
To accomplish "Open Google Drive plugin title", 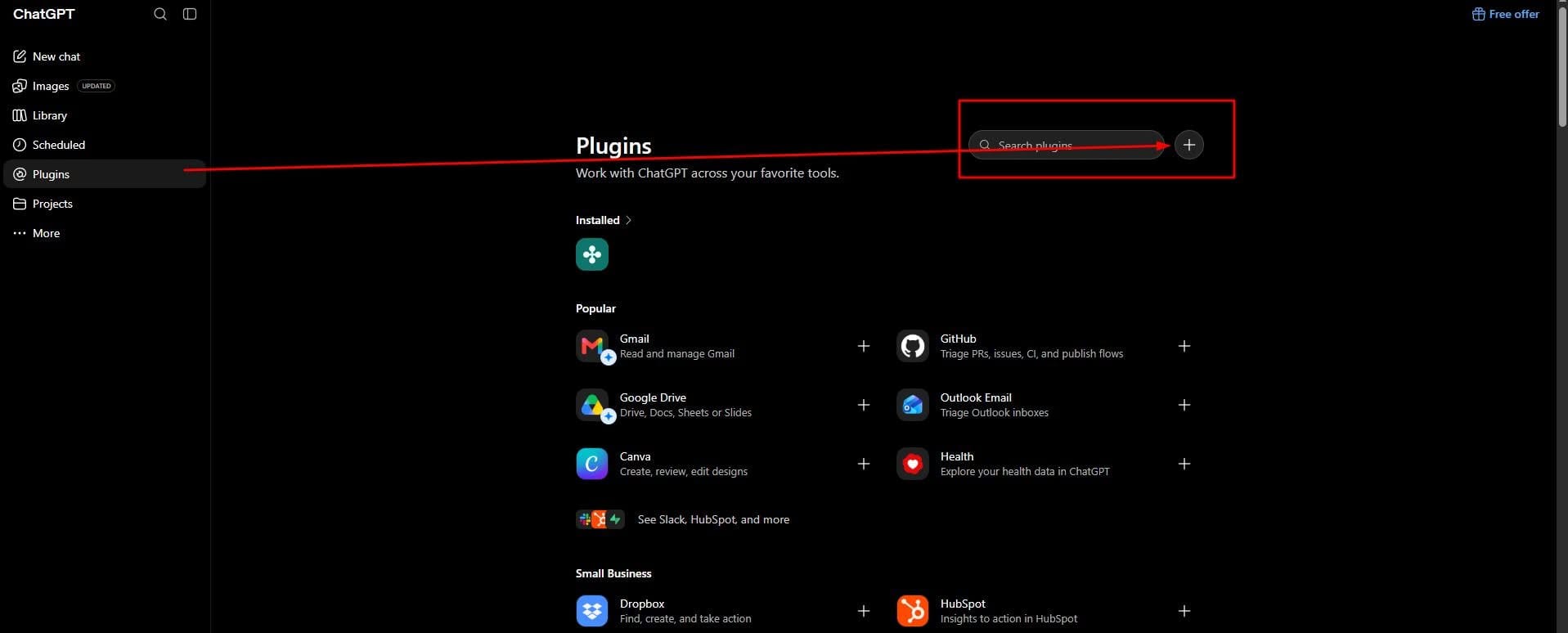I will point(653,397).
